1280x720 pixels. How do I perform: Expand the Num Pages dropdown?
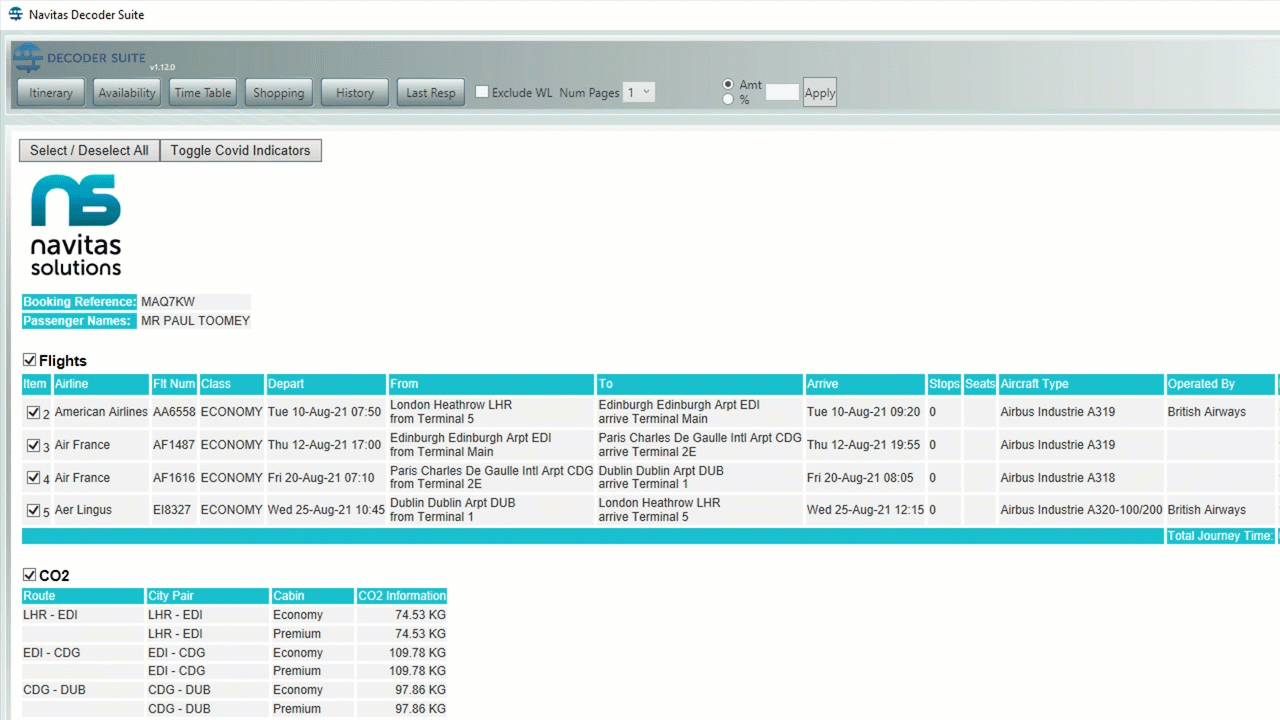coord(639,92)
